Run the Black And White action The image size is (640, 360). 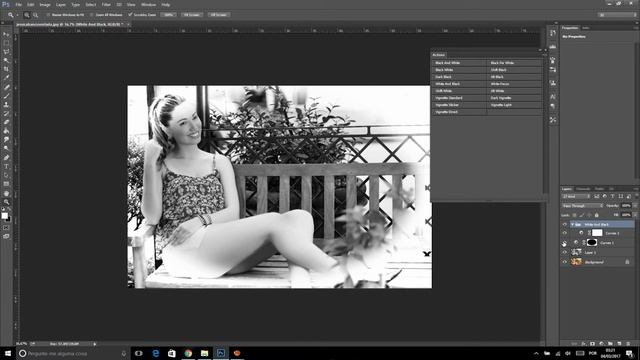(x=460, y=63)
